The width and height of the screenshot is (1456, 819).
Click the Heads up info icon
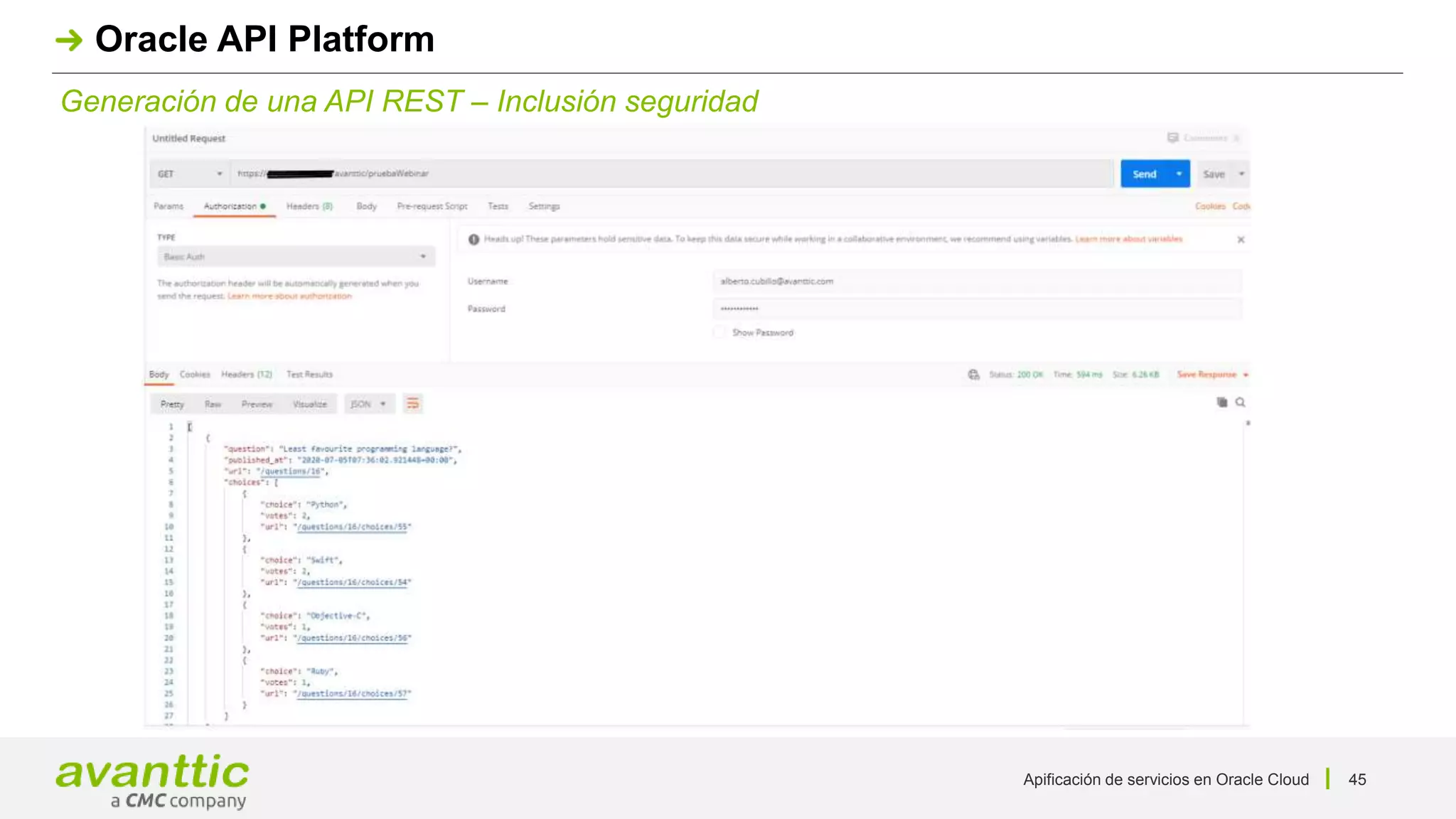[473, 240]
